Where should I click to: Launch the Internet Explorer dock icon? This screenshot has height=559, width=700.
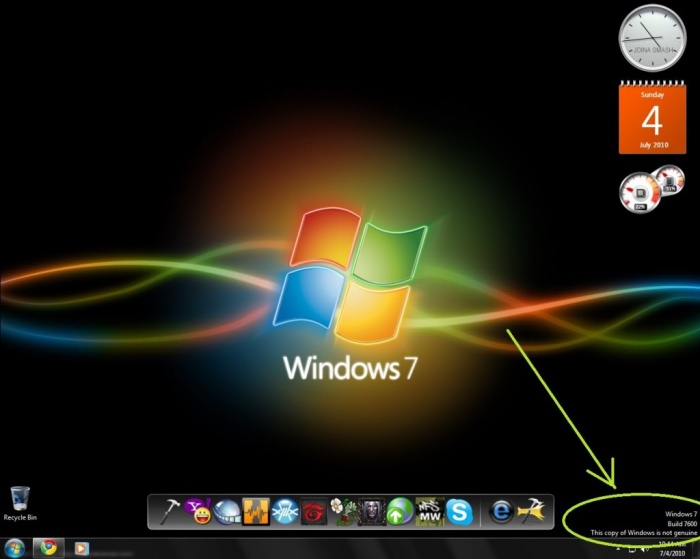501,512
